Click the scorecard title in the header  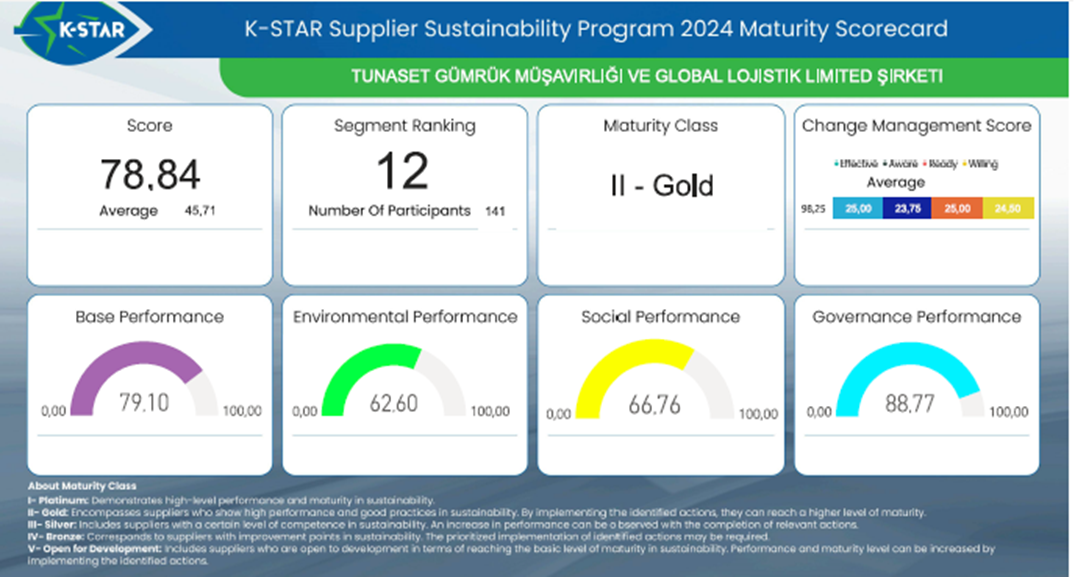click(x=596, y=29)
